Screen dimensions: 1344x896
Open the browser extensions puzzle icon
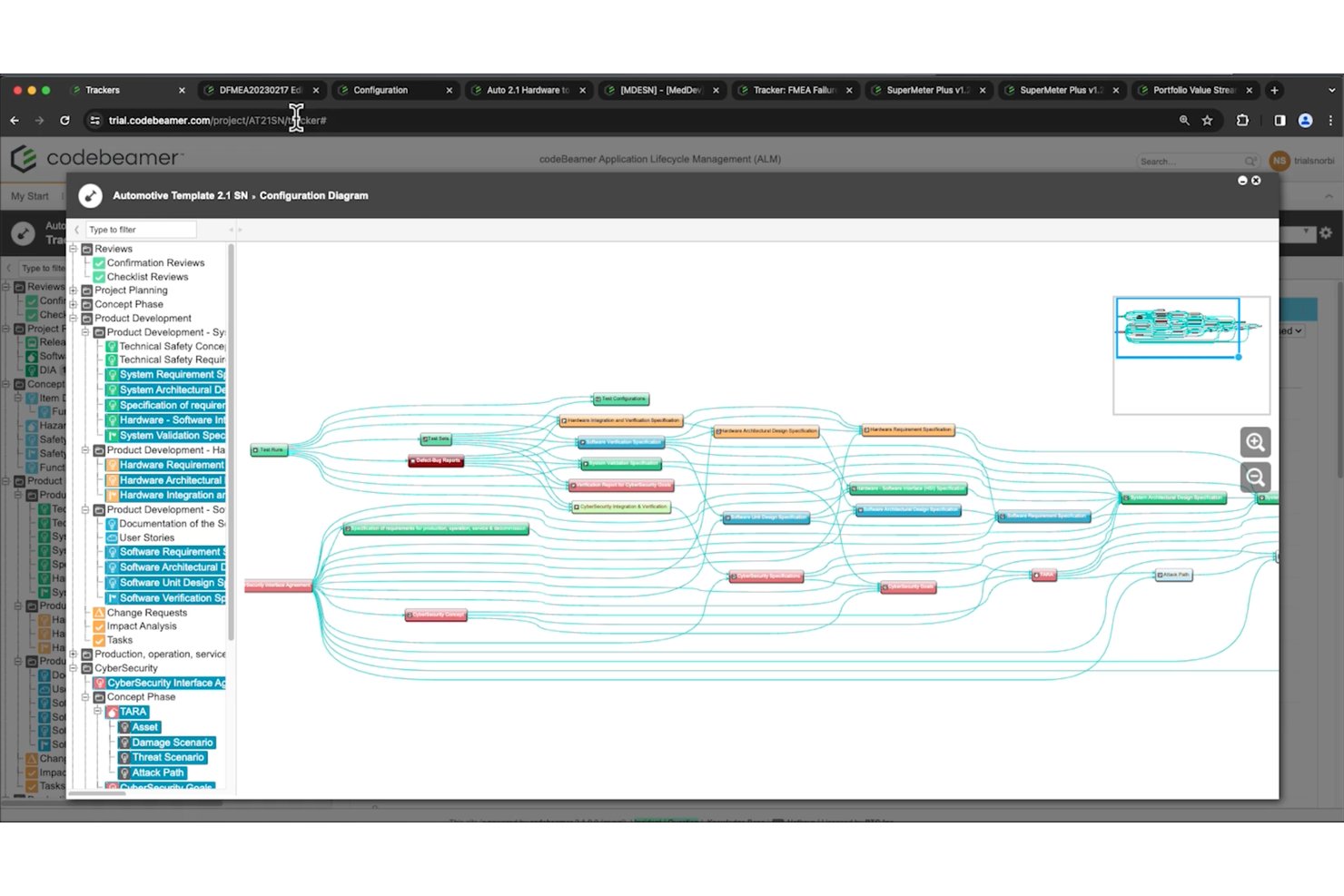(1242, 120)
